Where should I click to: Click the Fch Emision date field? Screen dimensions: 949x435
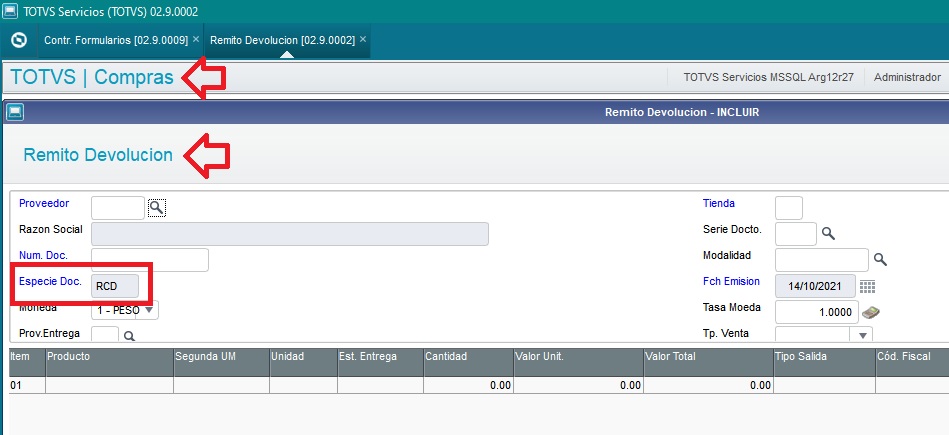coord(815,286)
